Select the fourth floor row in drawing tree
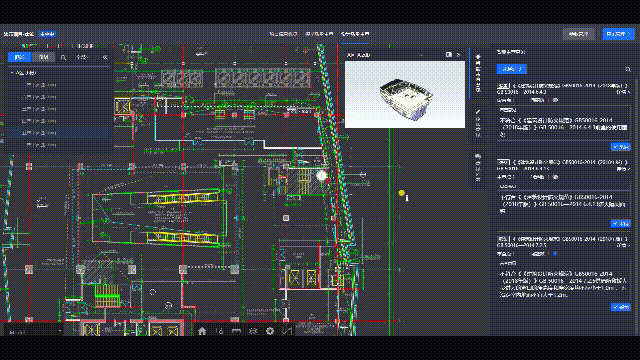 59,121
